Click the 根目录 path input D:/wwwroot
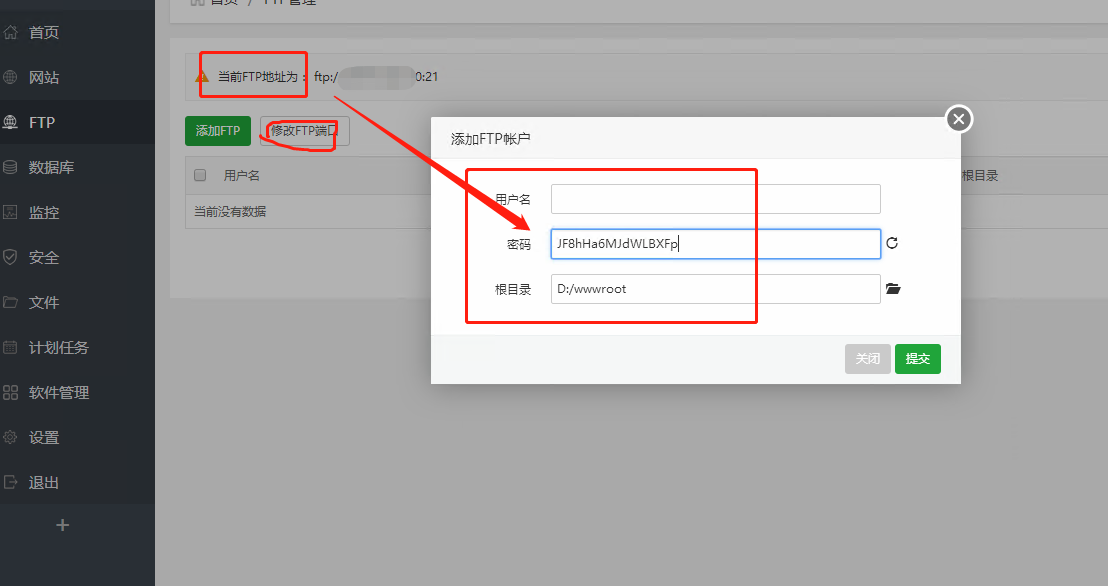1108x586 pixels. click(x=716, y=289)
